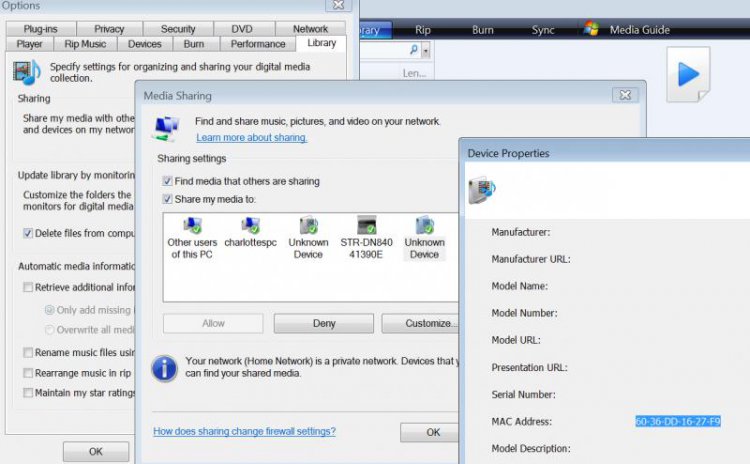Click the 'Model Description:' label
The height and width of the screenshot is (464, 750).
(531, 449)
